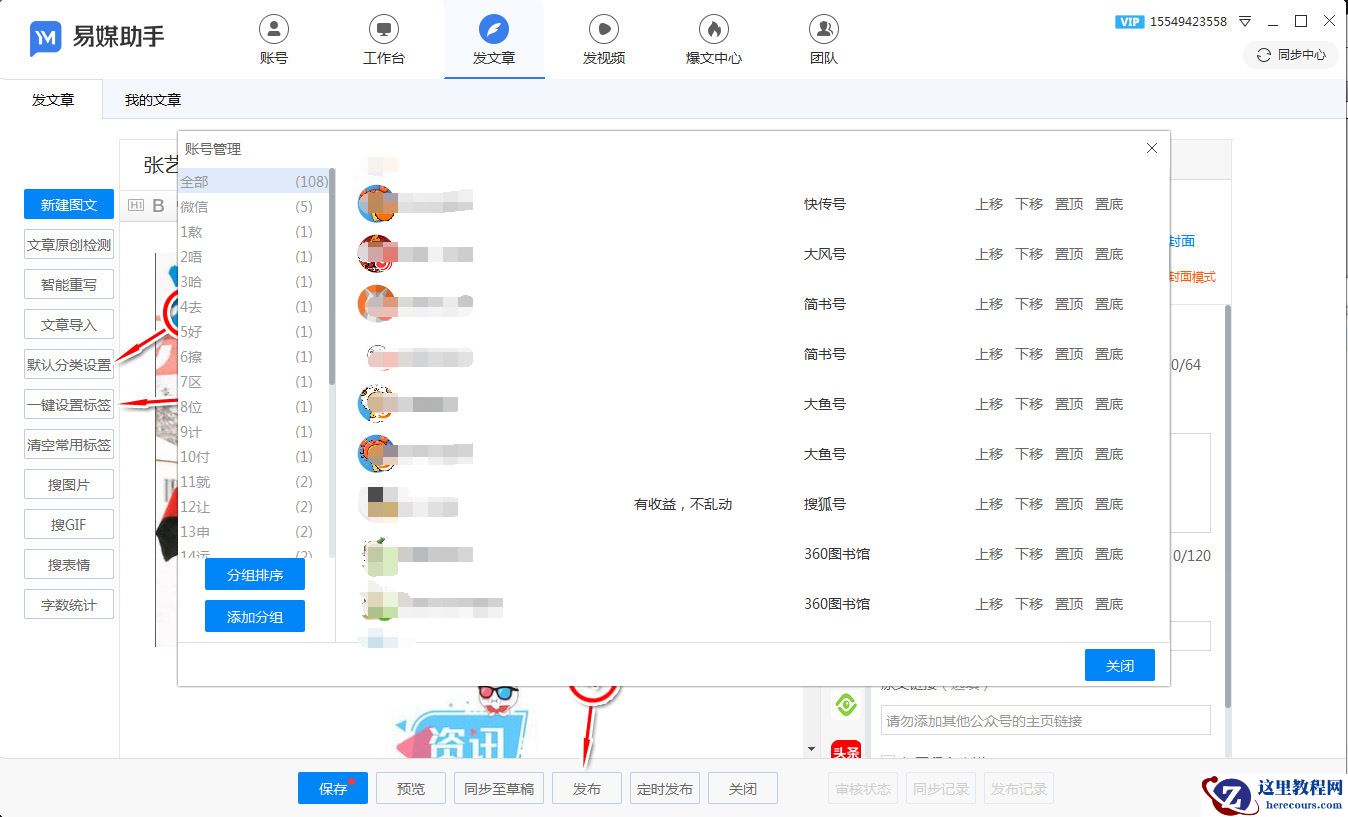Move the 大风号 account up with 上移

(x=989, y=254)
